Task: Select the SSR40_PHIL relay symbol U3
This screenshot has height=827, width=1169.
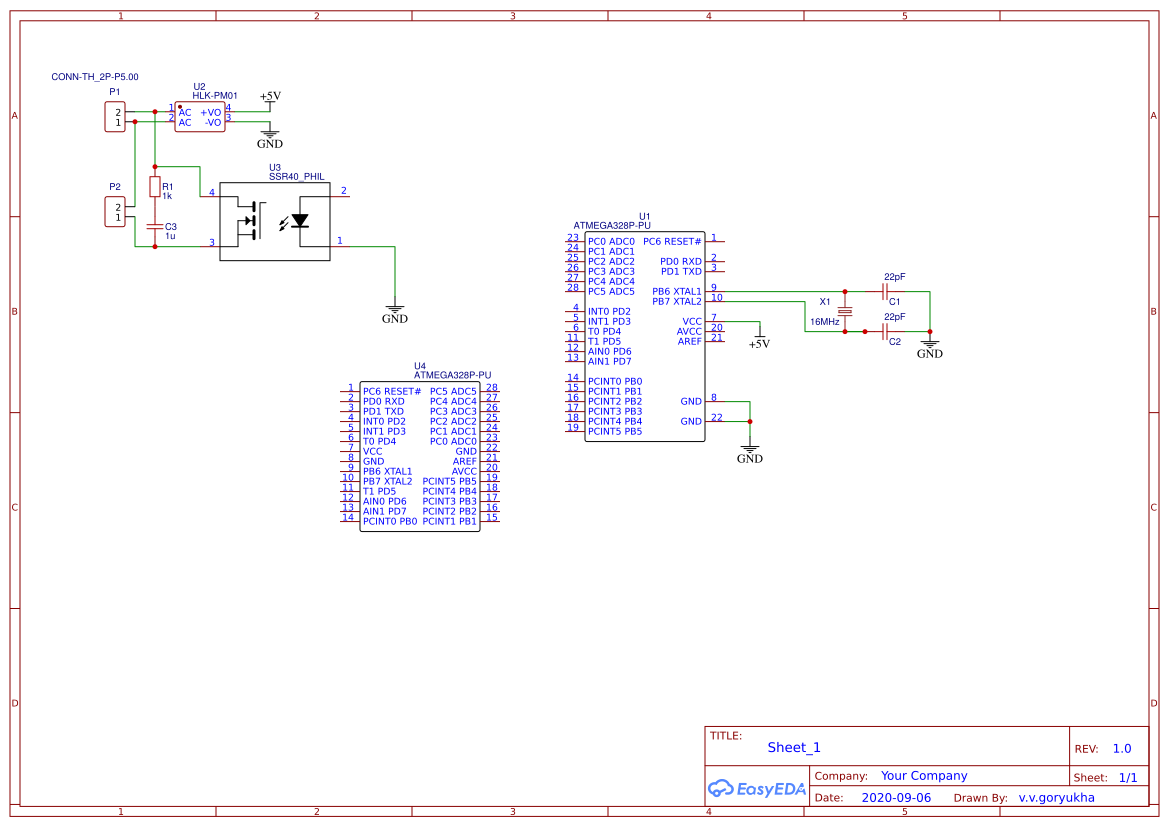Action: pyautogui.click(x=274, y=221)
